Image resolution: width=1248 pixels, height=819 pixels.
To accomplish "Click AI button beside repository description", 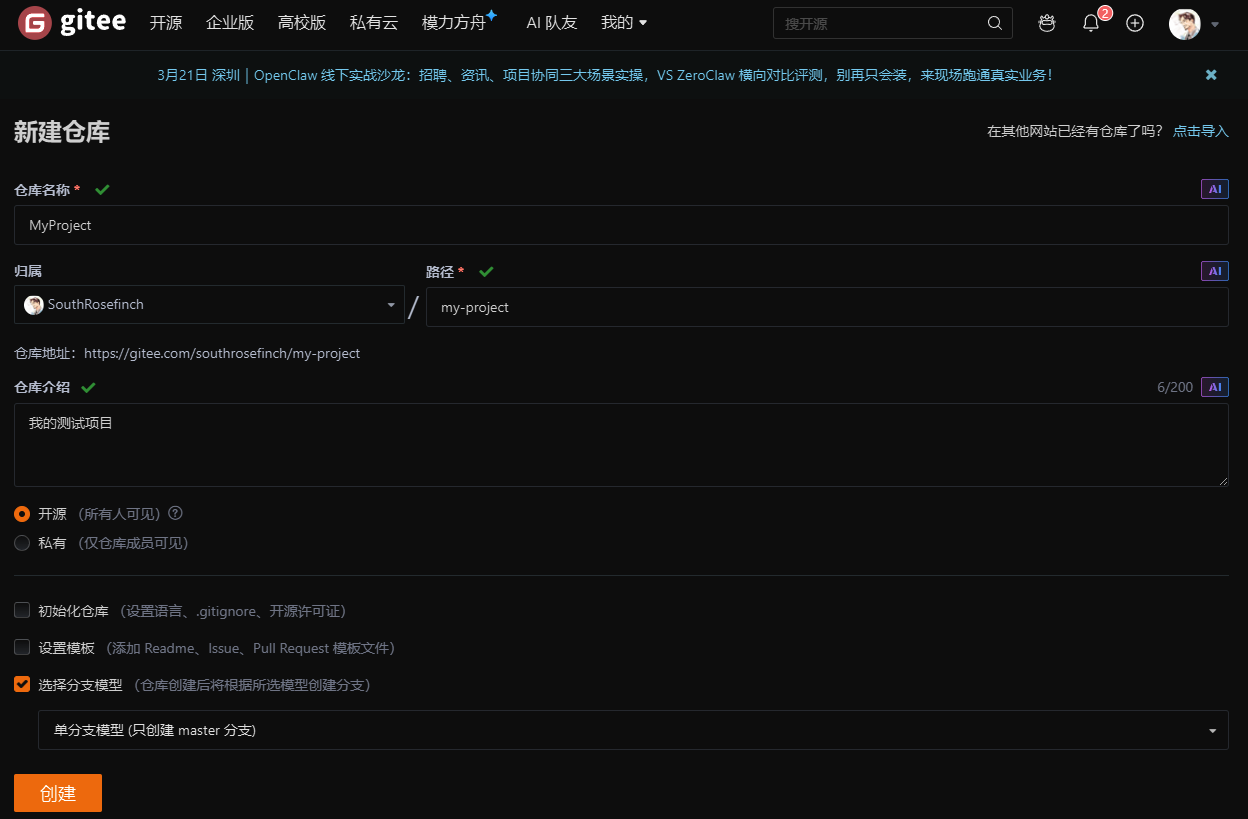I will tap(1215, 387).
